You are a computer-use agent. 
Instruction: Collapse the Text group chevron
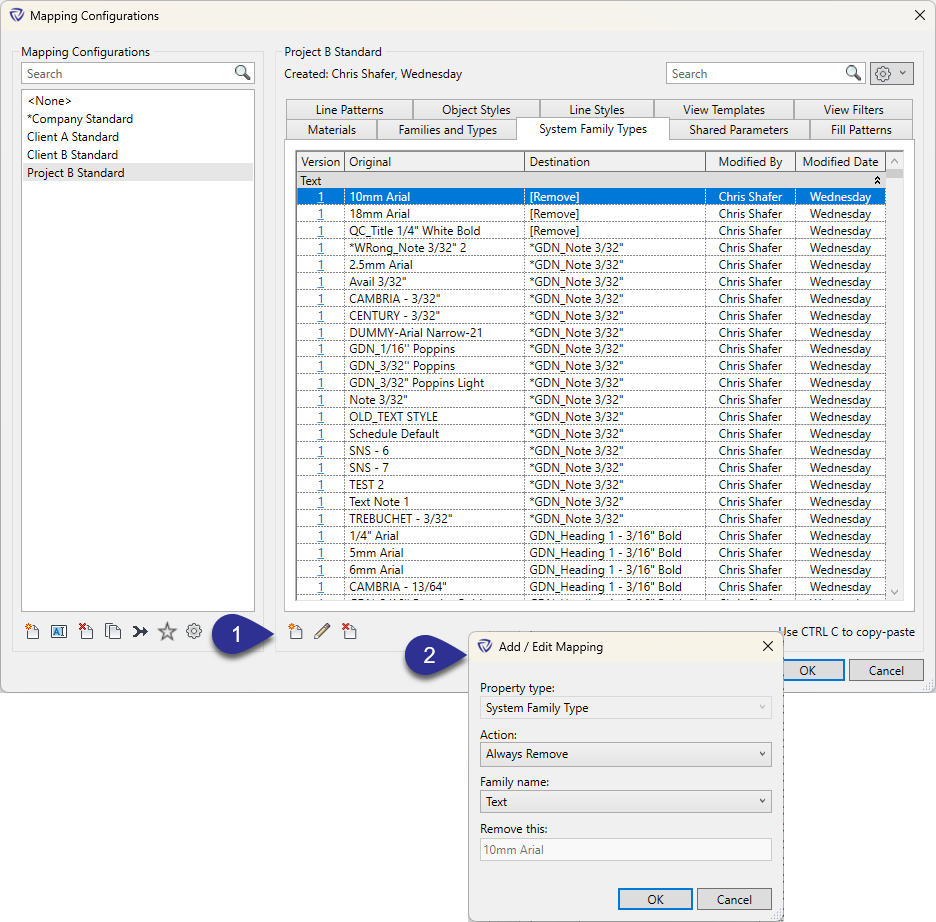click(877, 180)
